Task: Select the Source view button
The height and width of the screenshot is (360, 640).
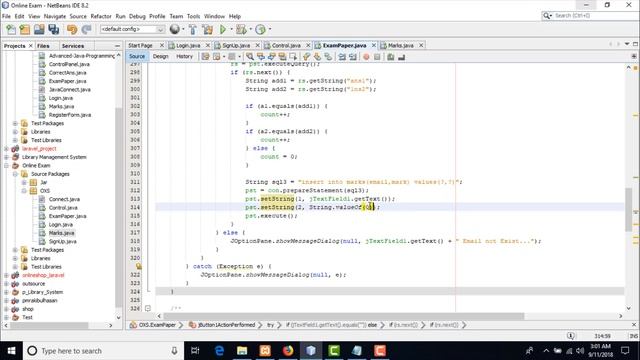Action: click(x=137, y=56)
